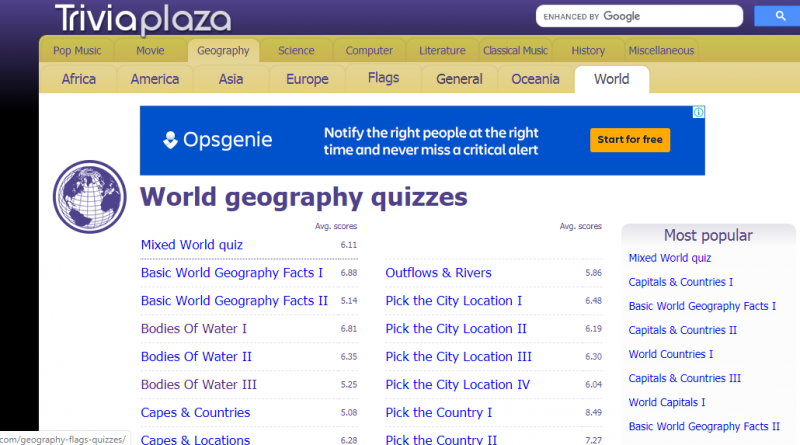800x445 pixels.
Task: Open the Pick the City Location III quiz
Action: pos(459,357)
